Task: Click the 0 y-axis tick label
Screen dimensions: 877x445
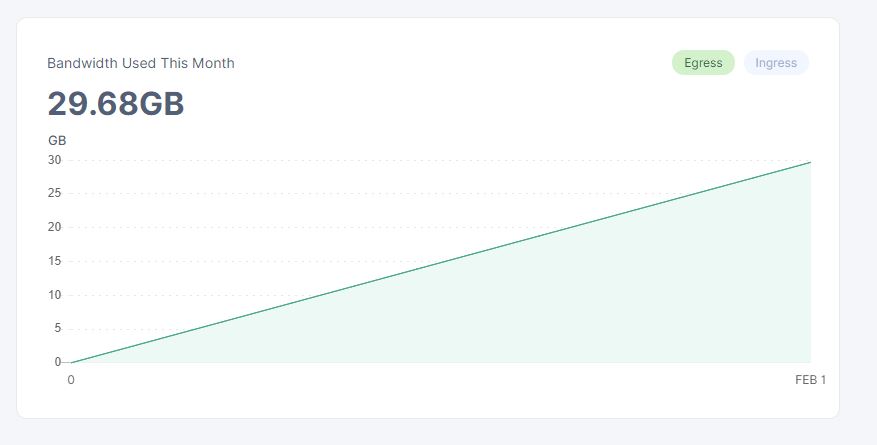Action: (x=58, y=362)
